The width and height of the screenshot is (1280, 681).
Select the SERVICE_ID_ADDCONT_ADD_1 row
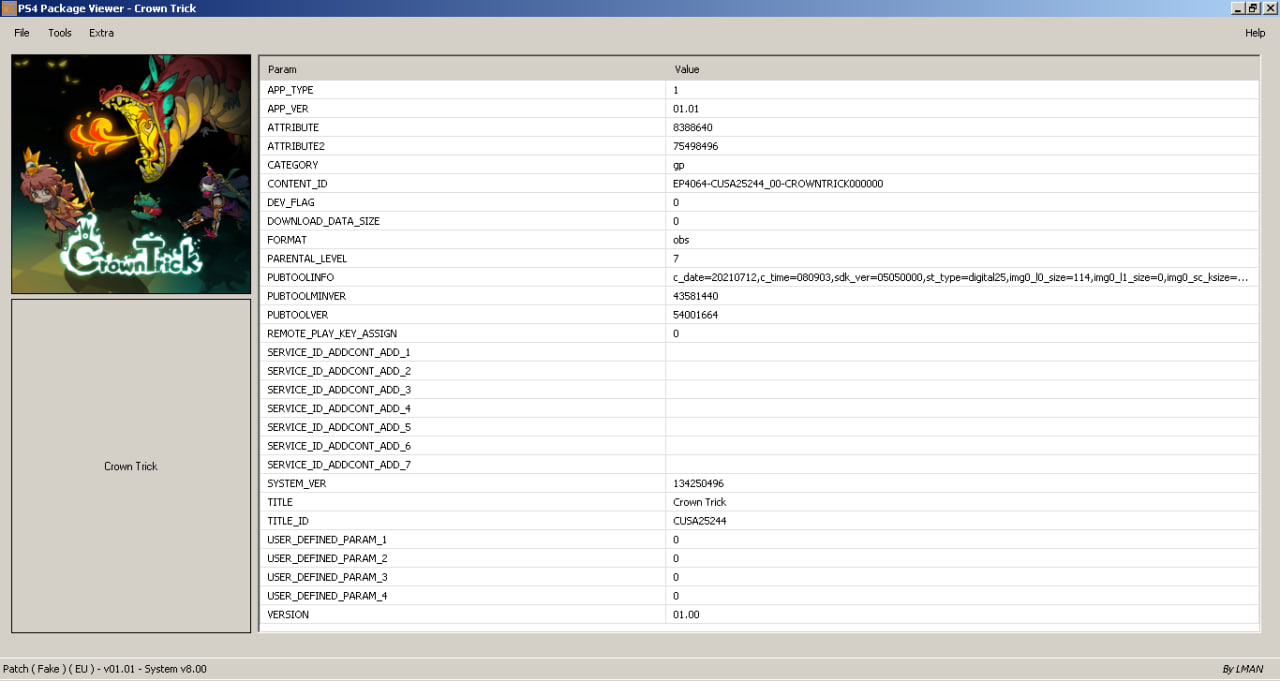759,353
